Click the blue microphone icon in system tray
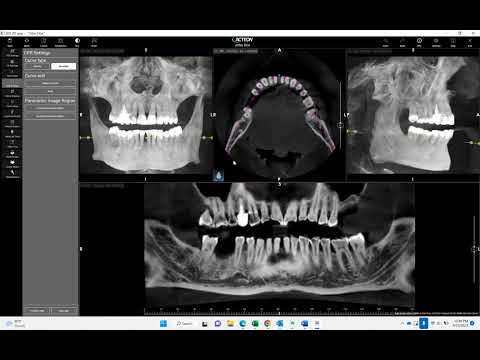 coord(423,323)
